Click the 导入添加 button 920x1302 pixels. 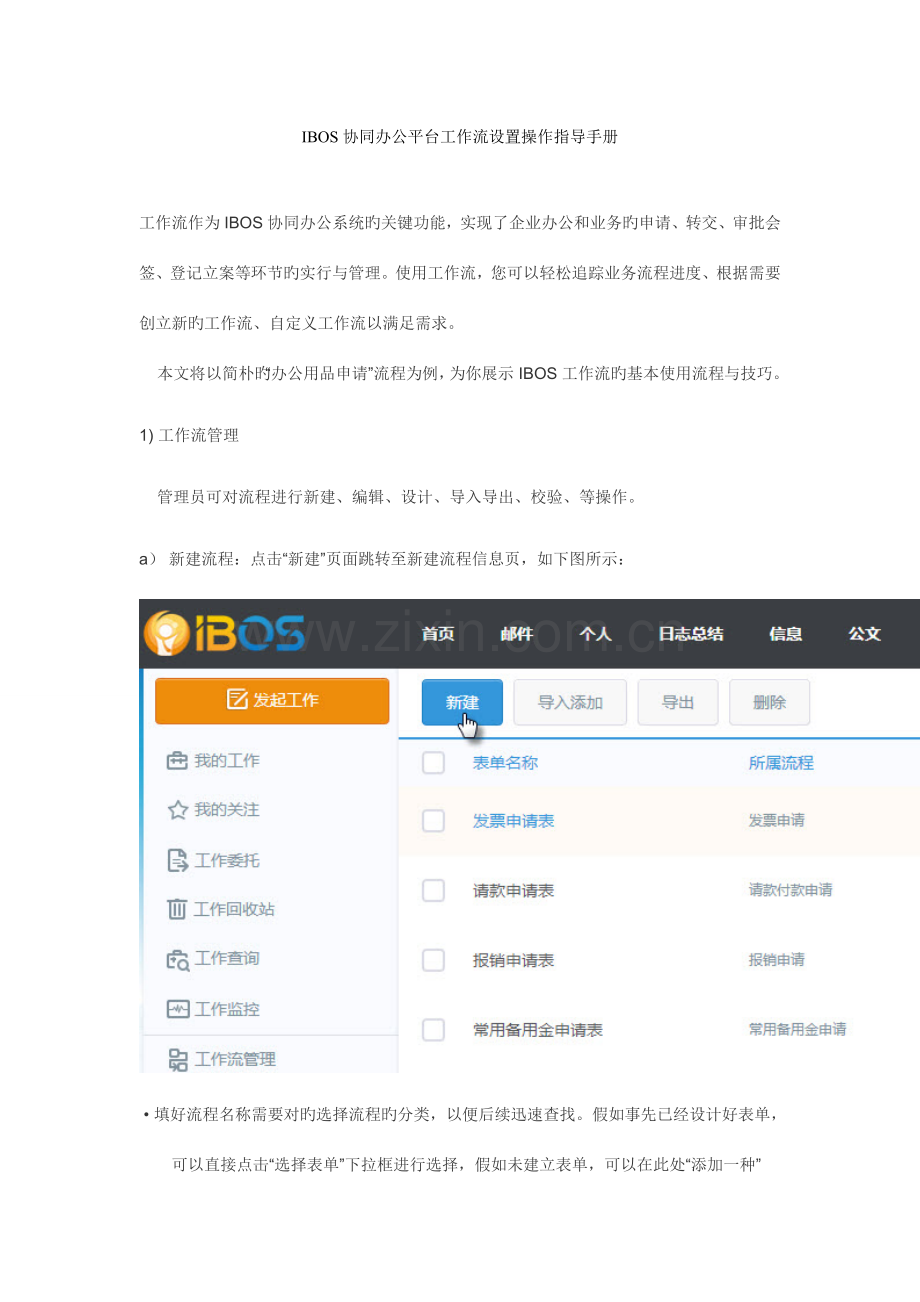(570, 702)
